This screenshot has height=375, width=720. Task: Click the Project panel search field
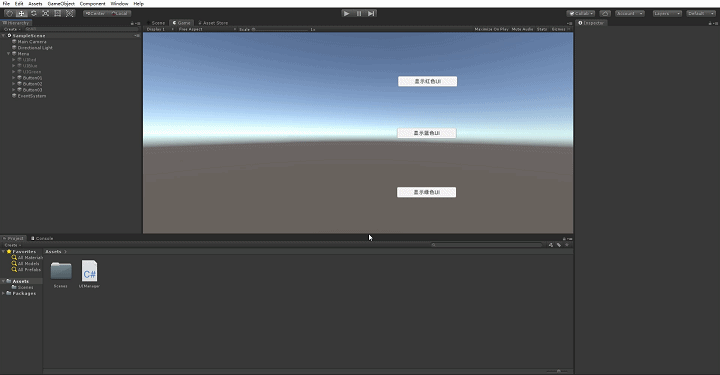pyautogui.click(x=487, y=245)
